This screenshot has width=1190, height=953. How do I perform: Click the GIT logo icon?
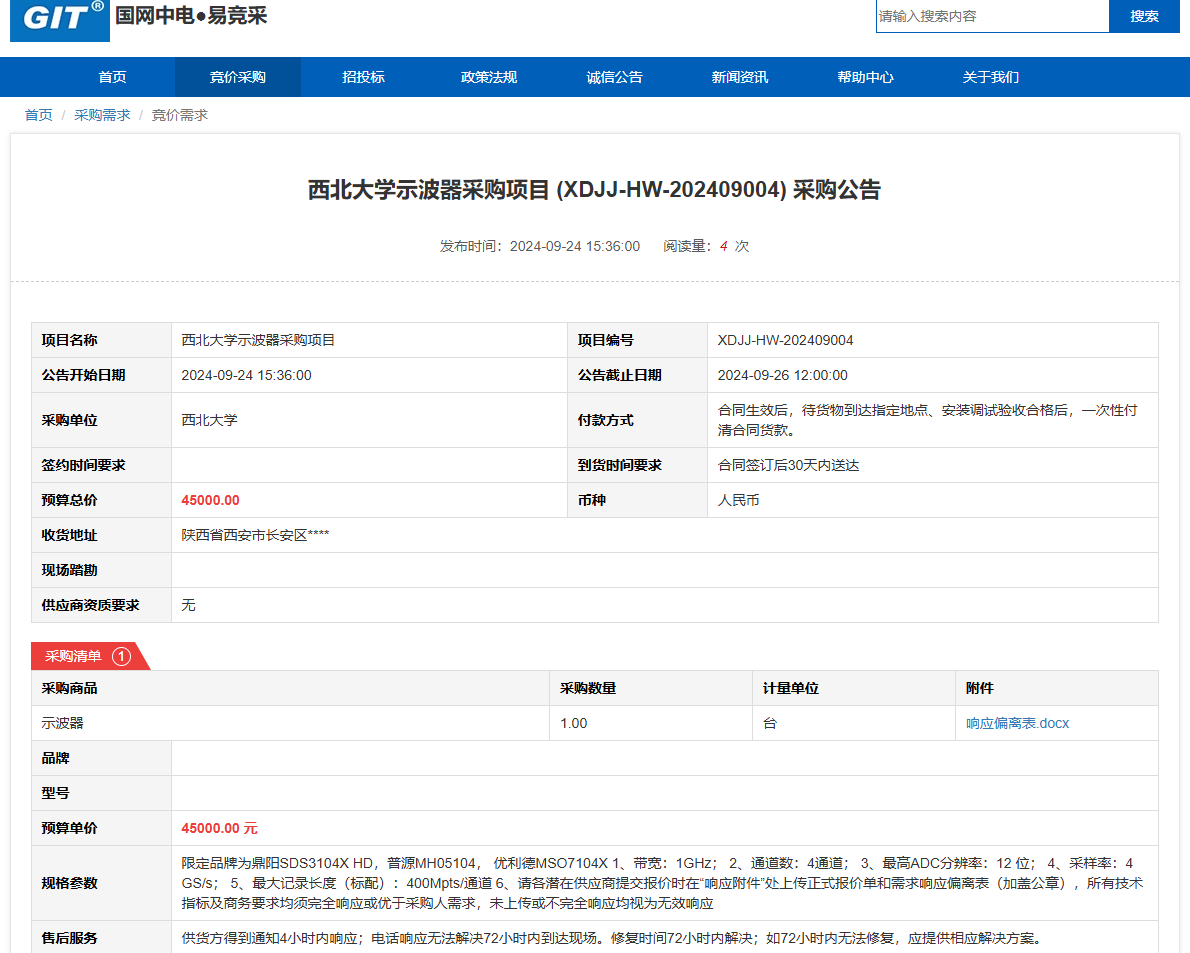[60, 19]
